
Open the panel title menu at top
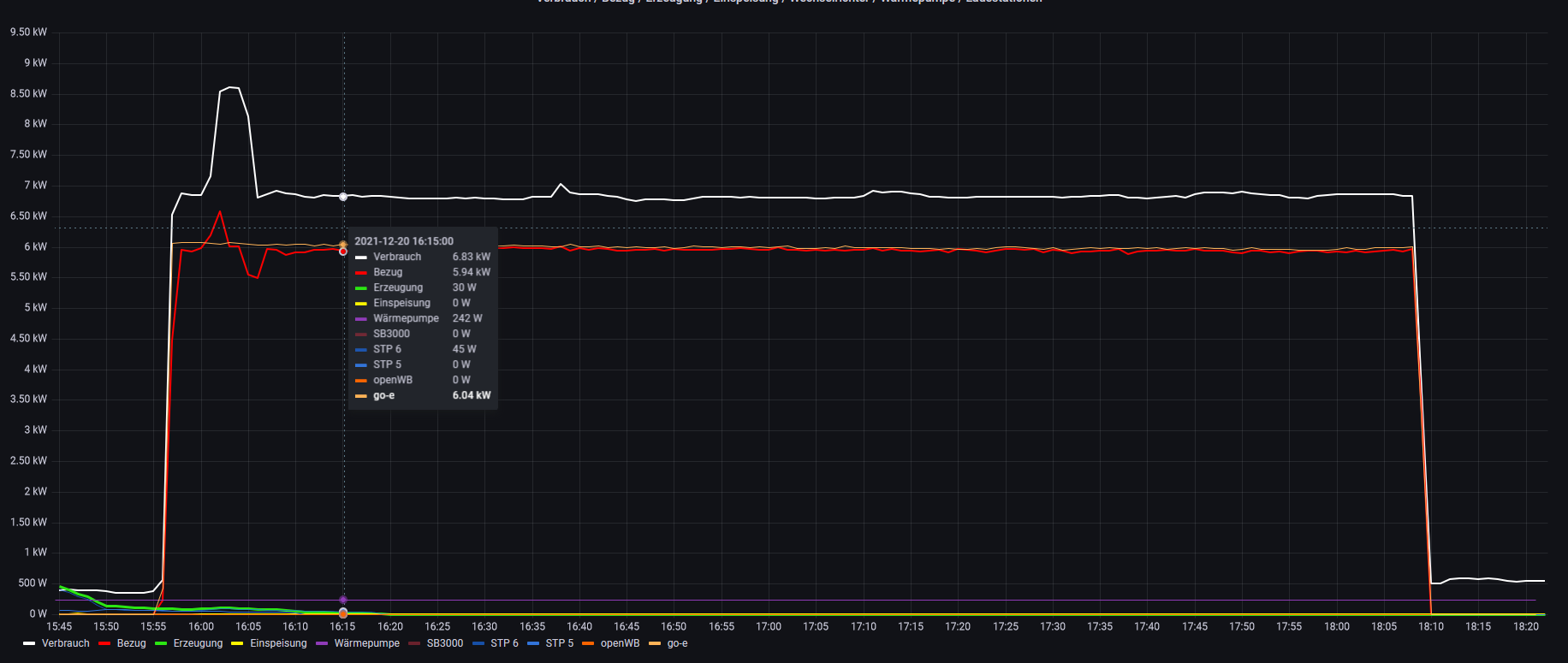click(788, 2)
